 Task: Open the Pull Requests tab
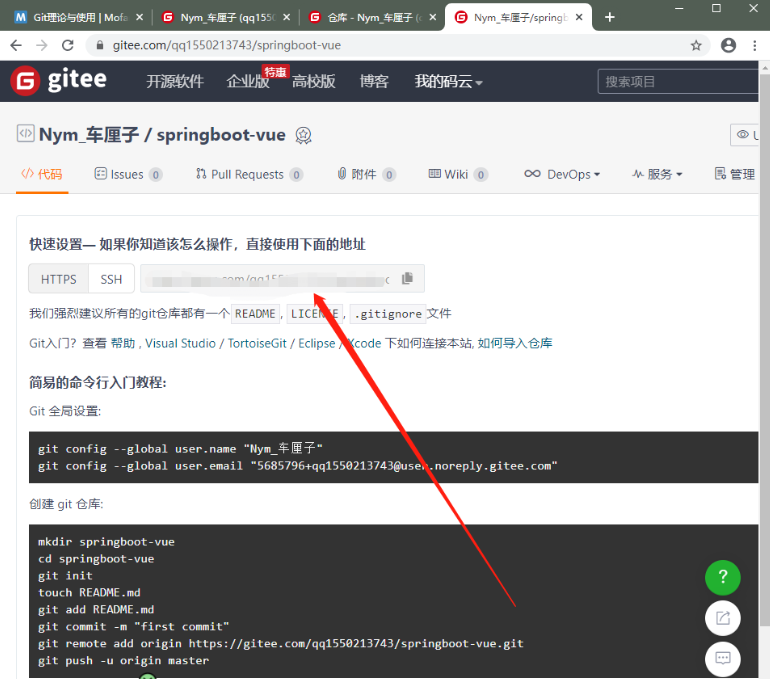pos(248,174)
